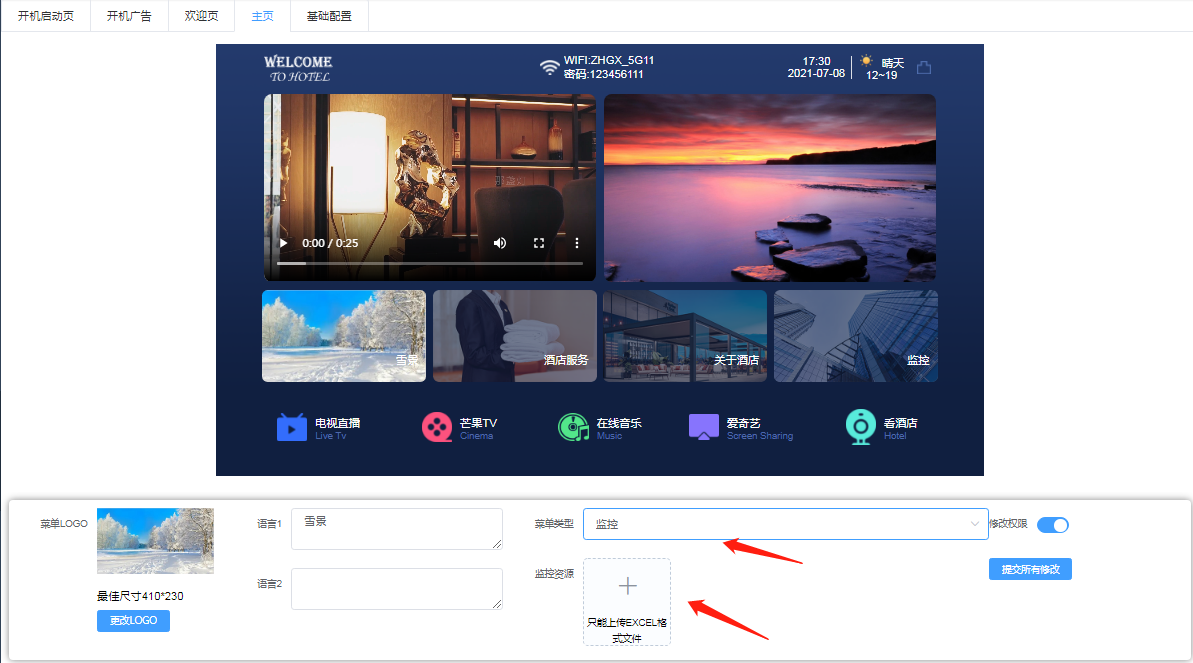
Task: Open the 基础配置 tab
Action: tap(329, 16)
